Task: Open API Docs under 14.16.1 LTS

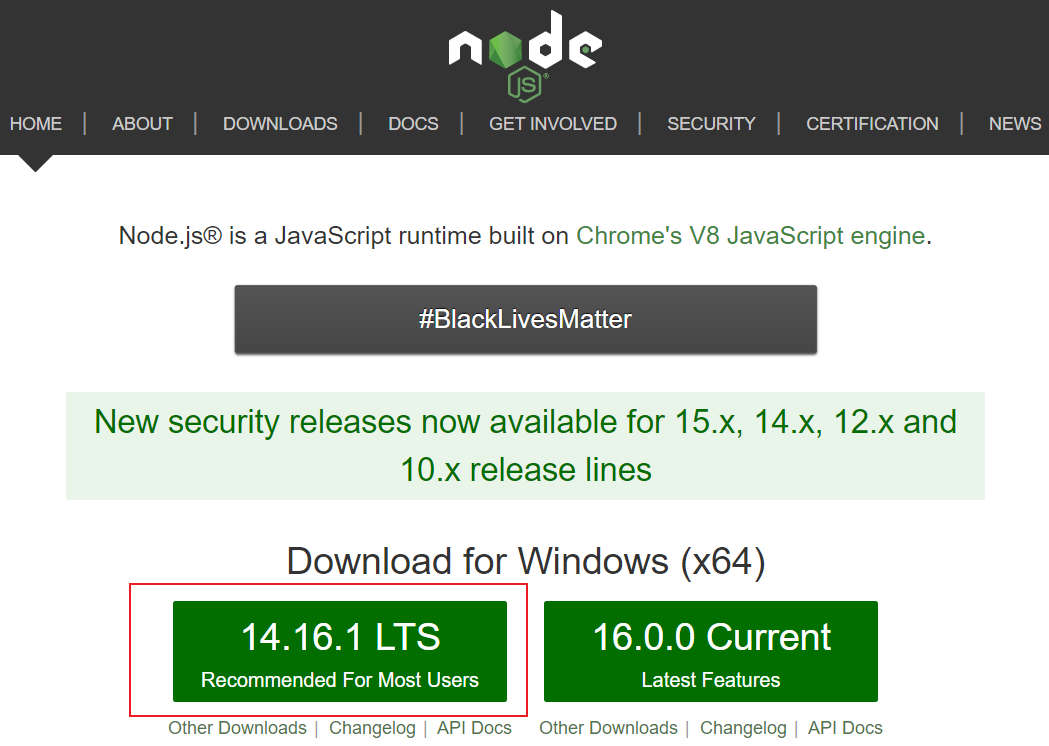Action: (474, 728)
